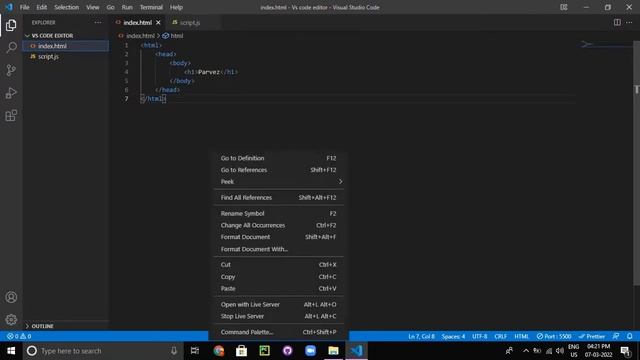Choose Copy from context menu
Screen dimensions: 640x360
(x=278, y=277)
